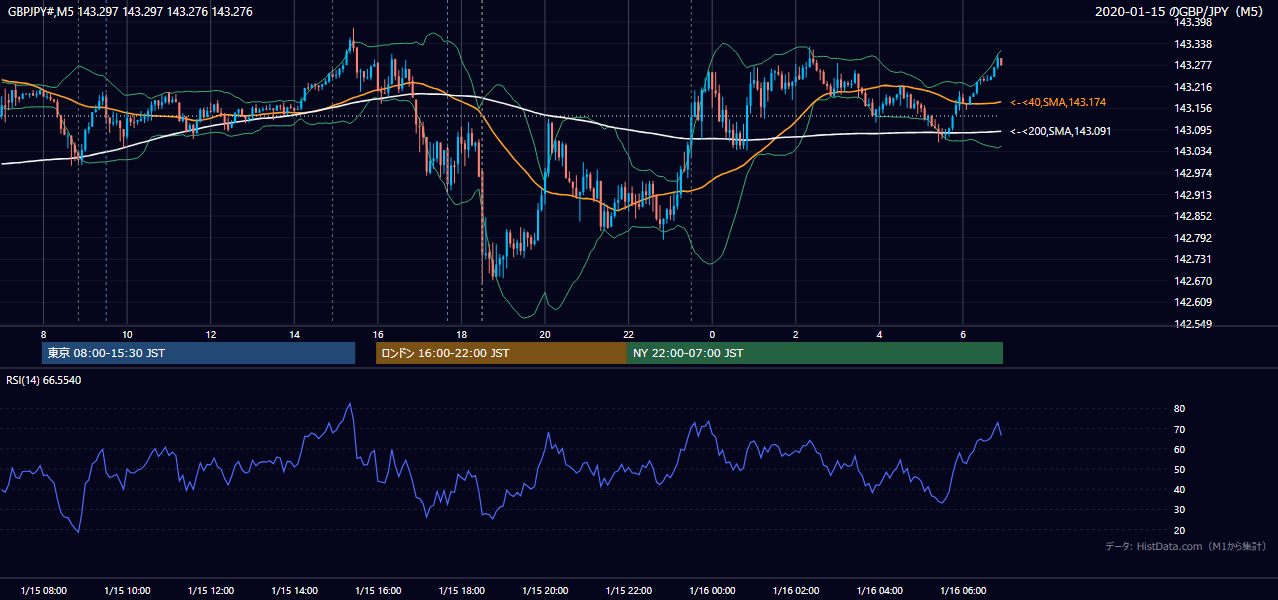This screenshot has height=600, width=1278.
Task: Click hour tick 12 under price chart
Action: coord(210,334)
